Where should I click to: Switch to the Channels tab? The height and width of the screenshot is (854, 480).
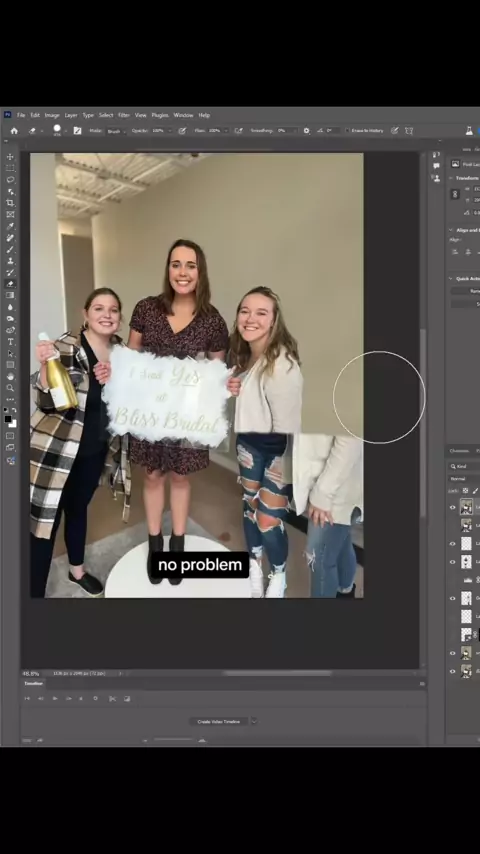[459, 451]
